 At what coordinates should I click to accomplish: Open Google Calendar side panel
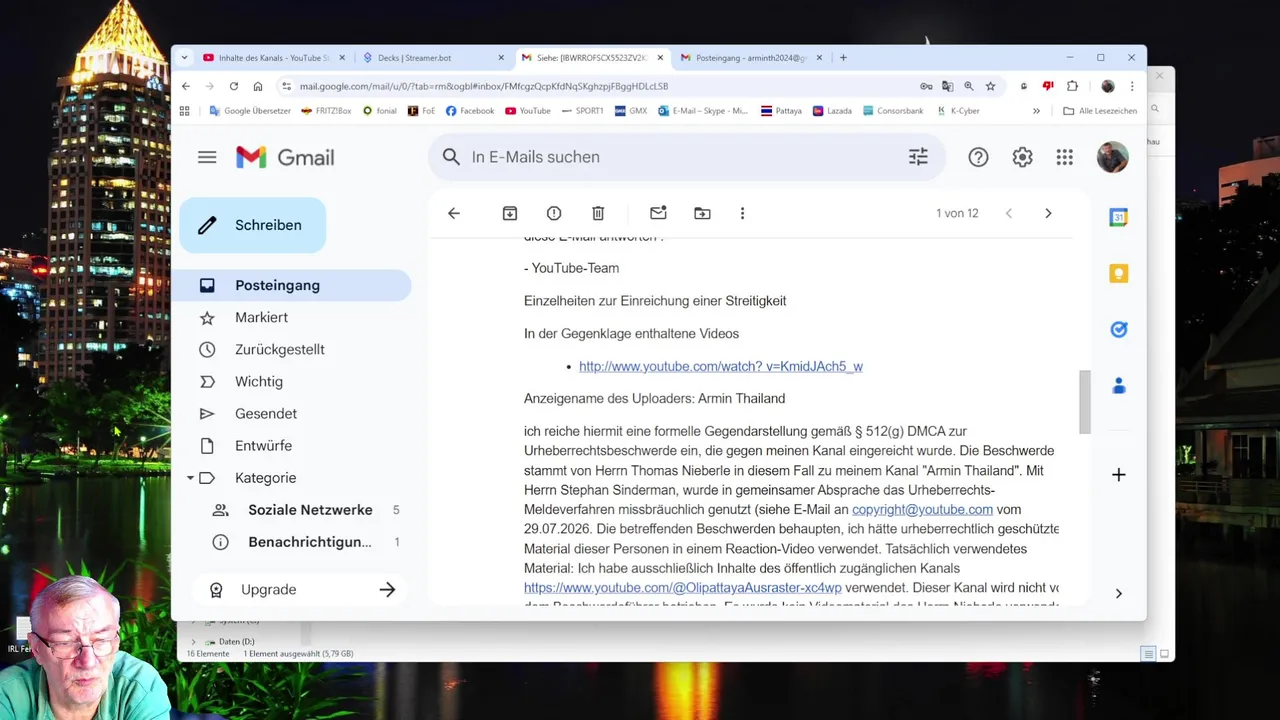pos(1119,217)
